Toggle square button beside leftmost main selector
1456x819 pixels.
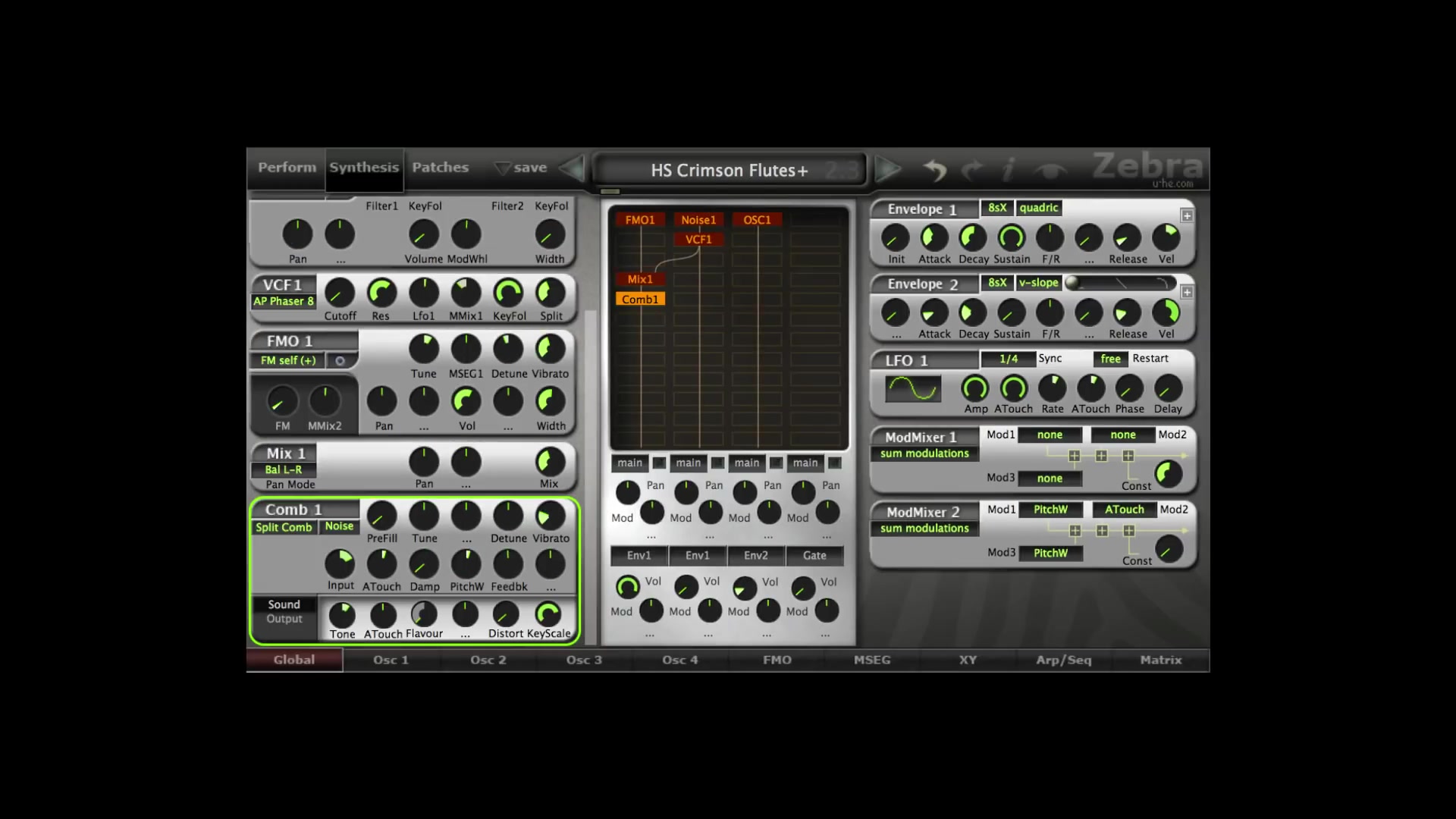point(659,463)
